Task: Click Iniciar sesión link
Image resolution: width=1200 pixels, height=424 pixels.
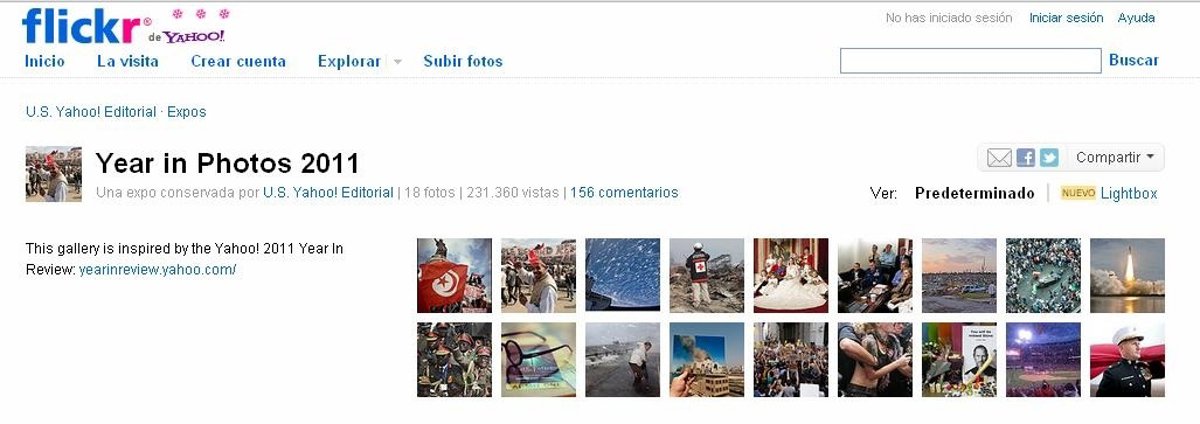Action: tap(1066, 18)
